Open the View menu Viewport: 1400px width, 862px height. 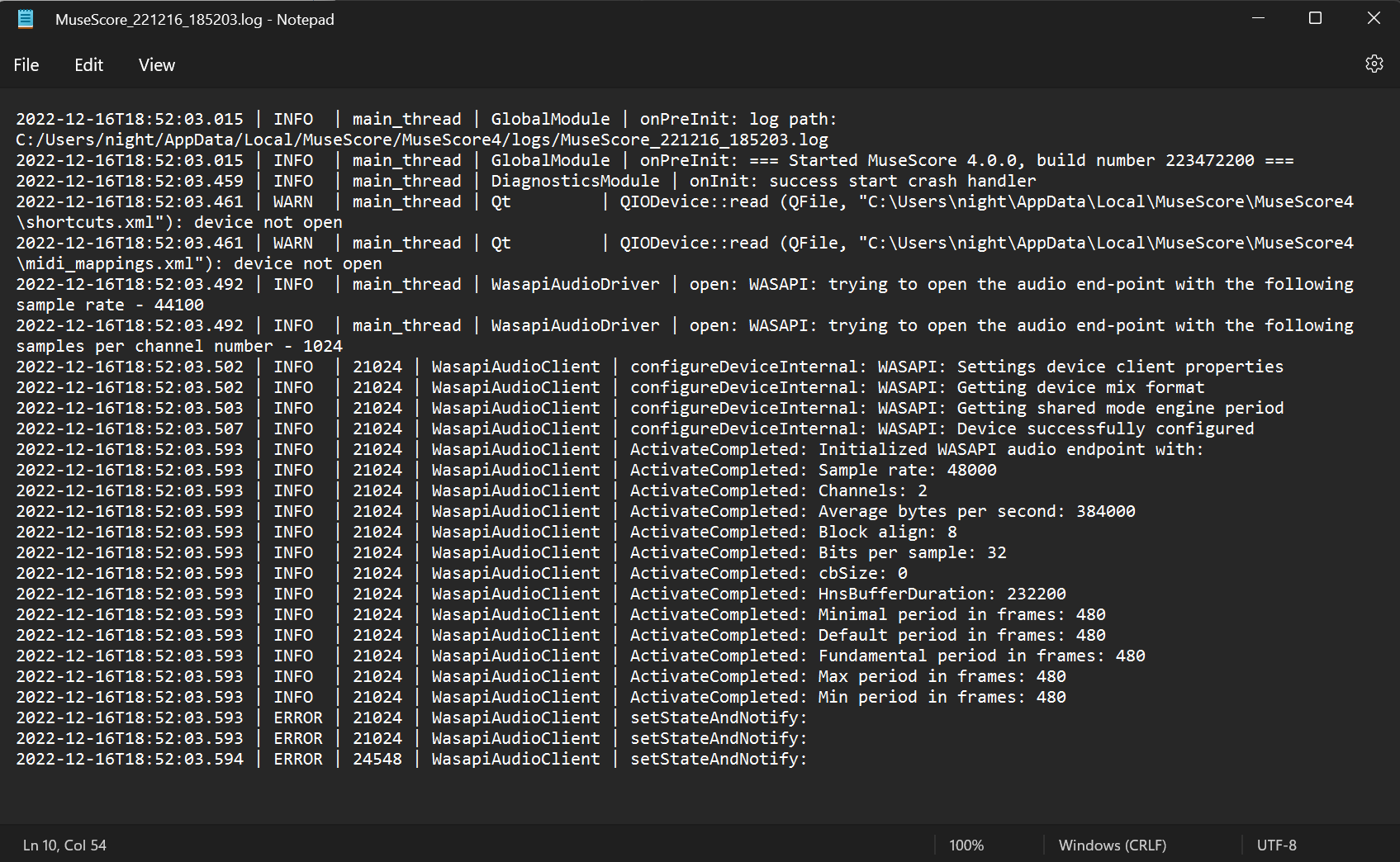(156, 64)
